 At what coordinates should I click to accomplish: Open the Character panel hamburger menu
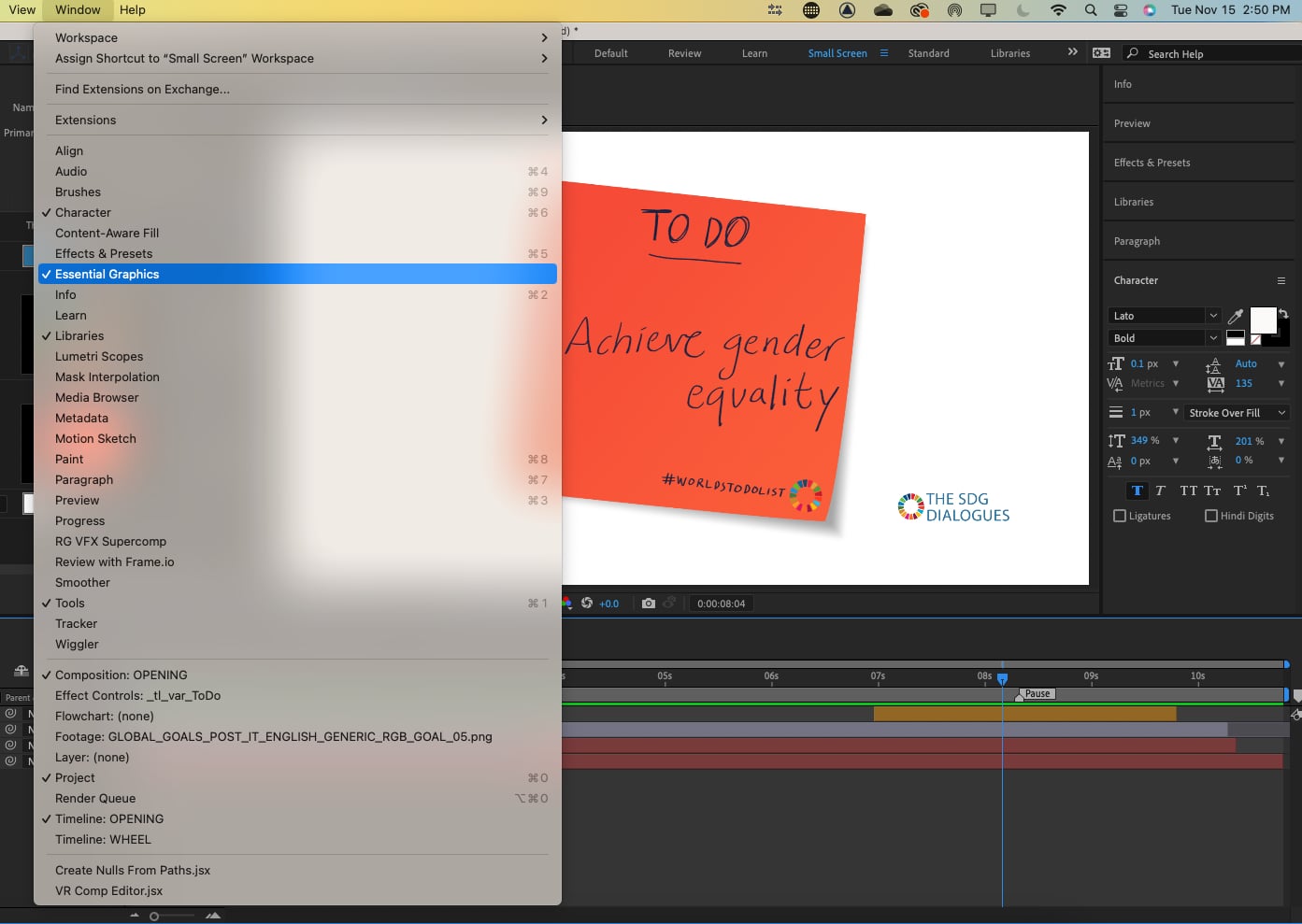1281,280
